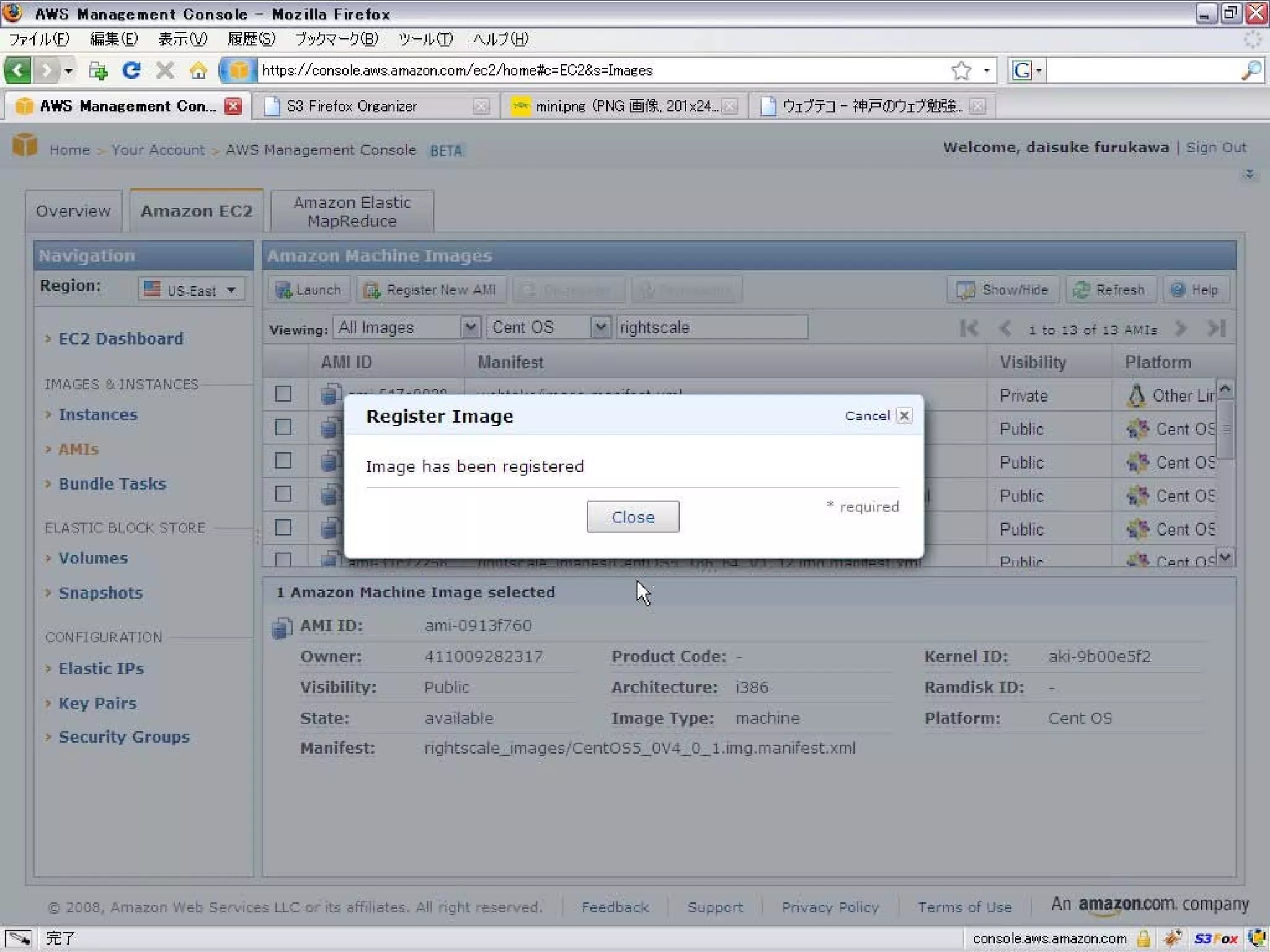Screen dimensions: 1270x952
Task: Click the search magnifier icon
Action: (1251, 71)
